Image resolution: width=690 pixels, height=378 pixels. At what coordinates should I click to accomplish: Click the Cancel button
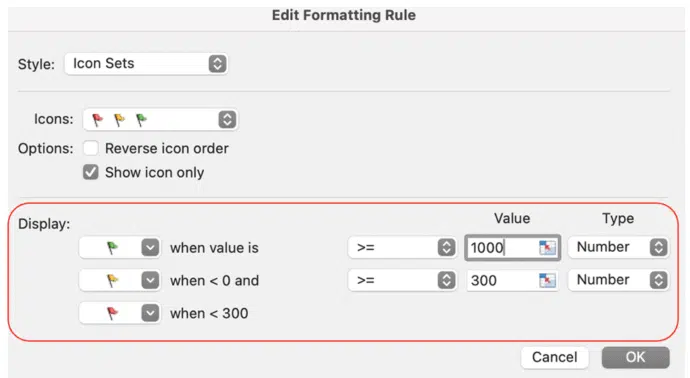click(554, 357)
